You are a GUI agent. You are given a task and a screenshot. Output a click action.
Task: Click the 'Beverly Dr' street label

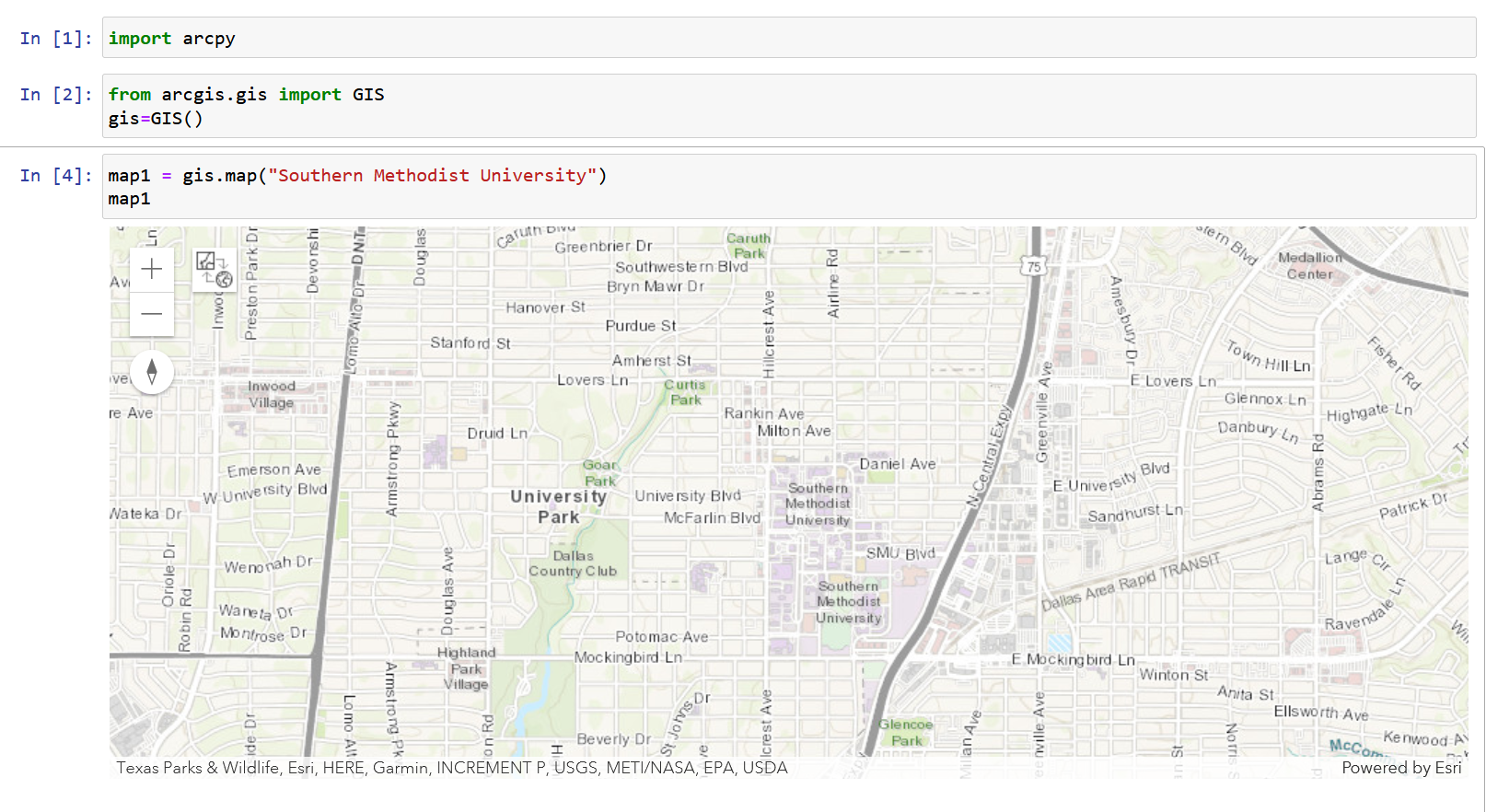pos(614,739)
